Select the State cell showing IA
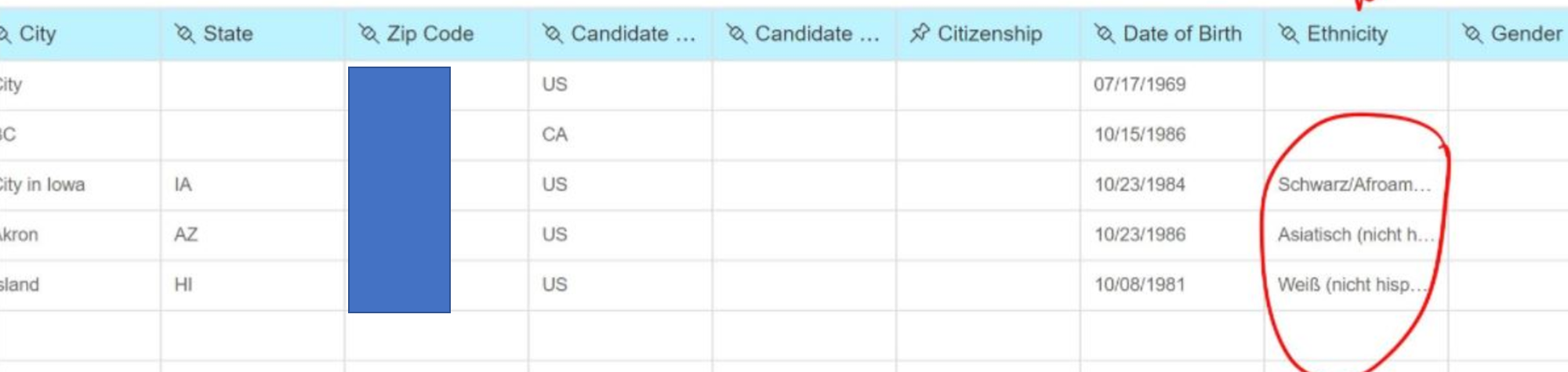1568x372 pixels. 252,185
